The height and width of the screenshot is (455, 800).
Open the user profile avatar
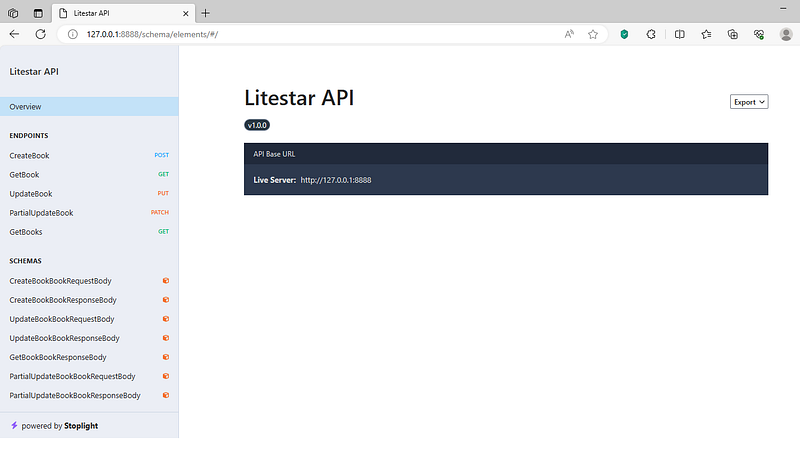pos(786,34)
